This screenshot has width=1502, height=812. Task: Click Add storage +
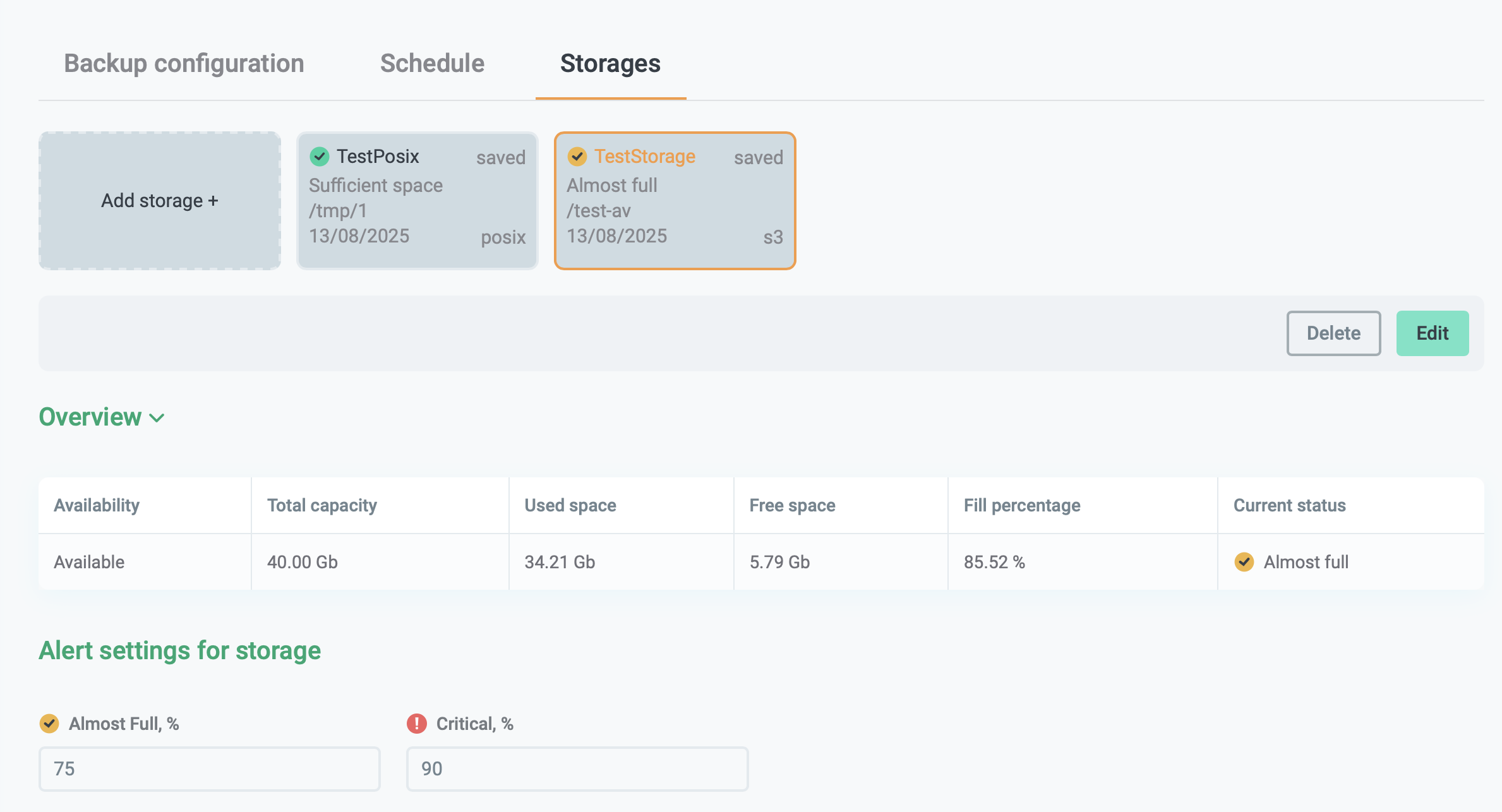pos(159,201)
